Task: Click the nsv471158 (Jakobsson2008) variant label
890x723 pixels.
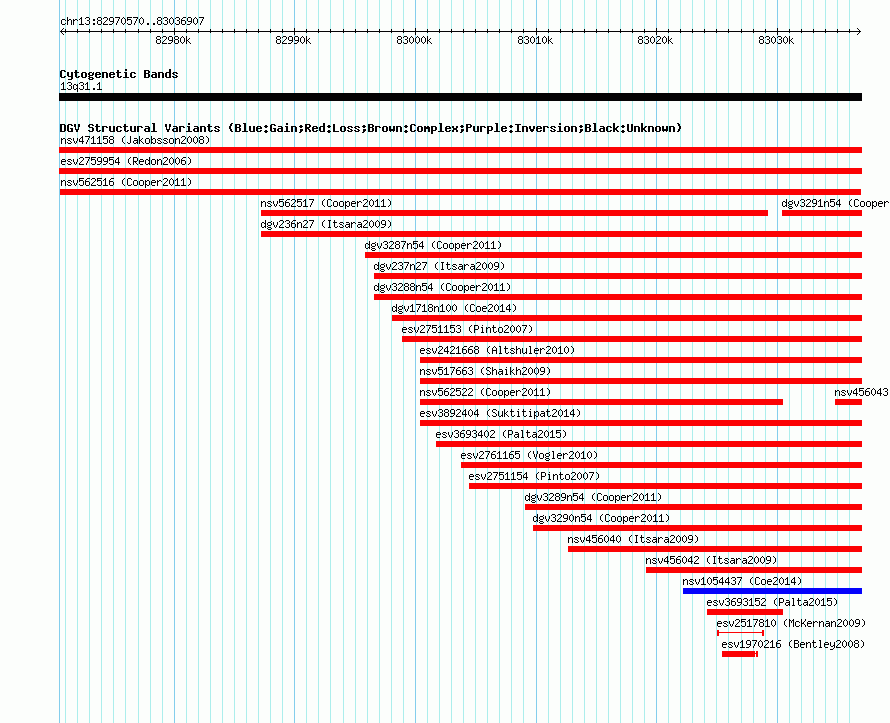Action: [135, 140]
